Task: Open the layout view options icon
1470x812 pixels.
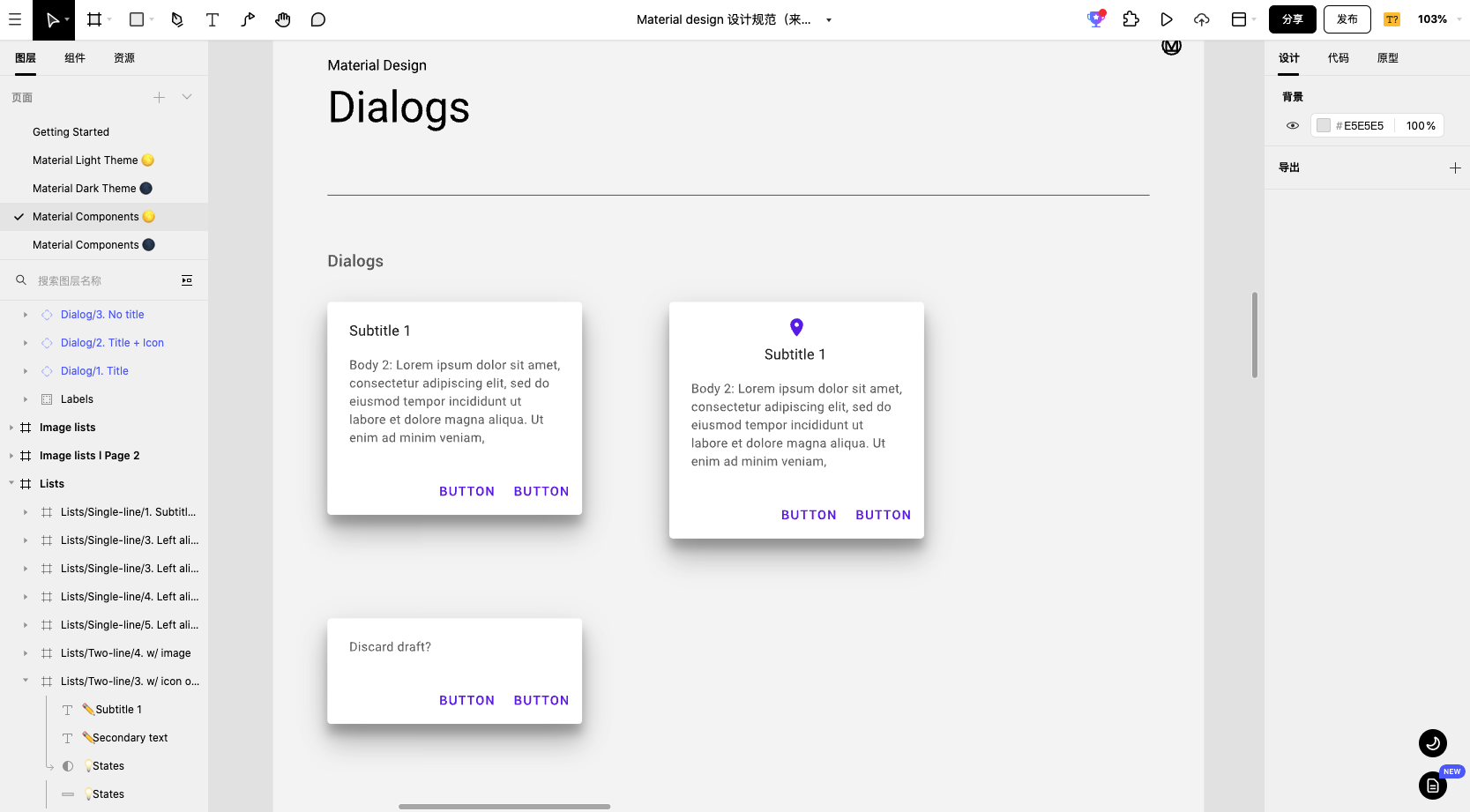Action: (x=1239, y=19)
